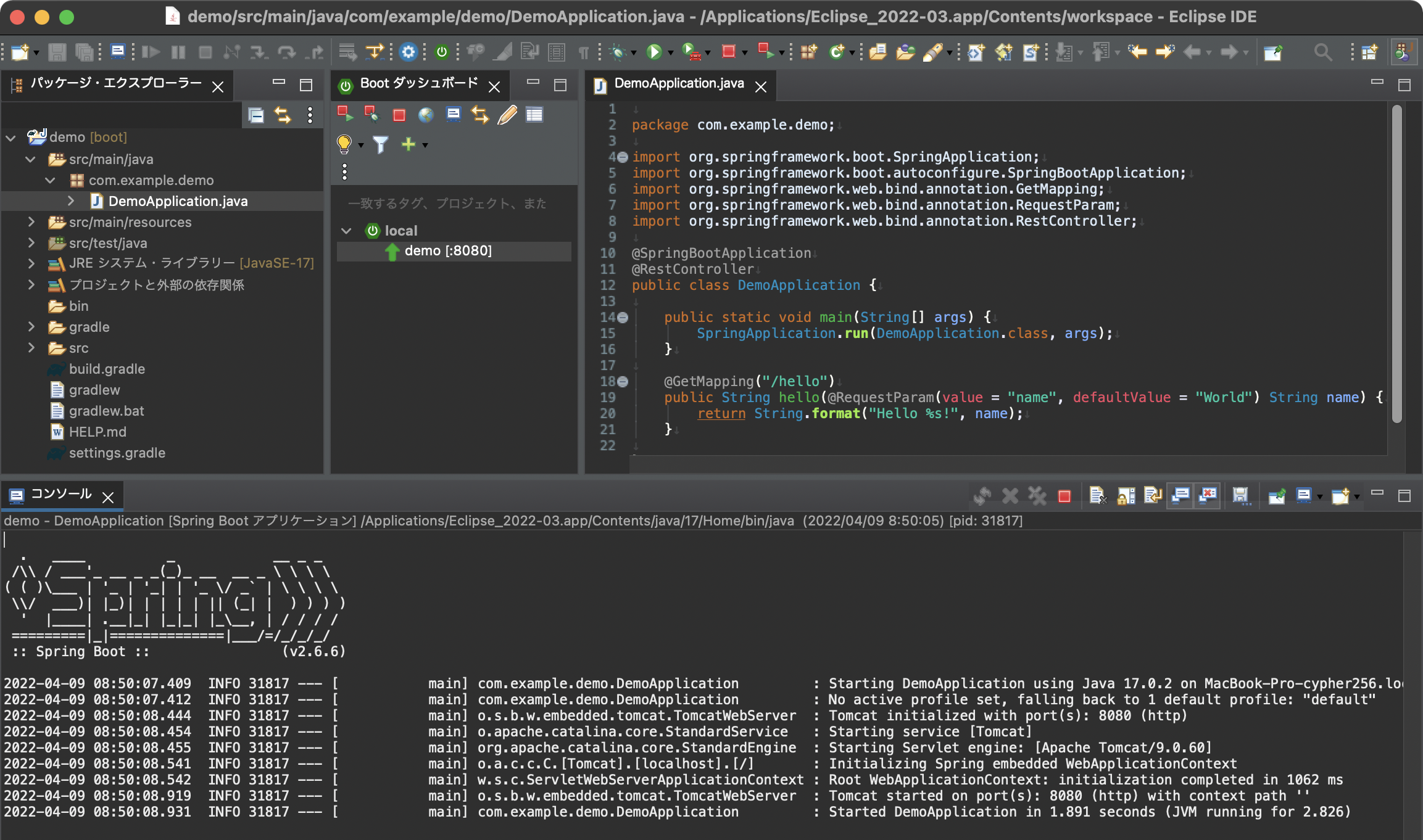Click the Boot Dashboard pencil edit icon
1423x840 pixels.
[x=507, y=115]
